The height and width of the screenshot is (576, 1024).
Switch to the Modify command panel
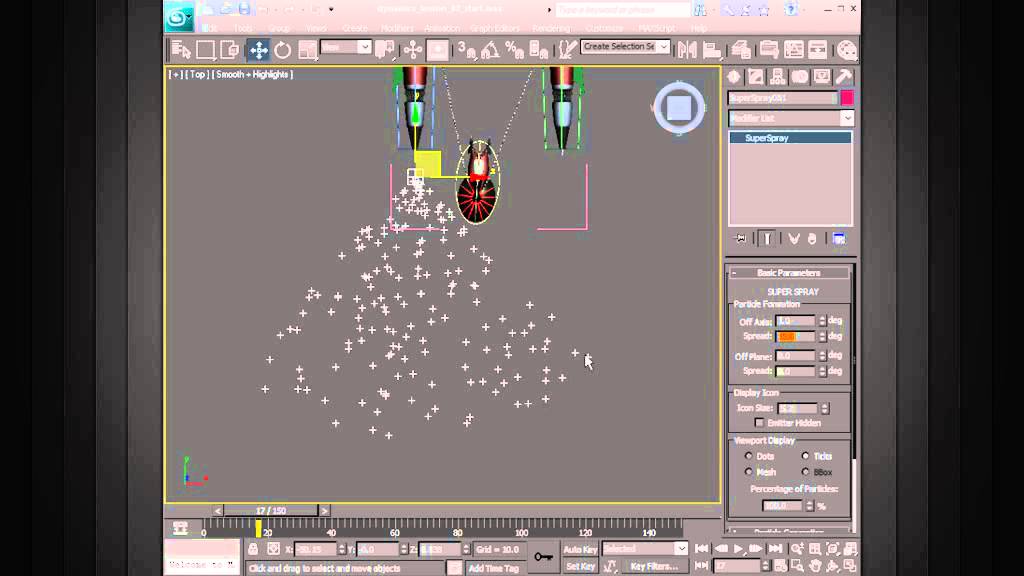756,77
